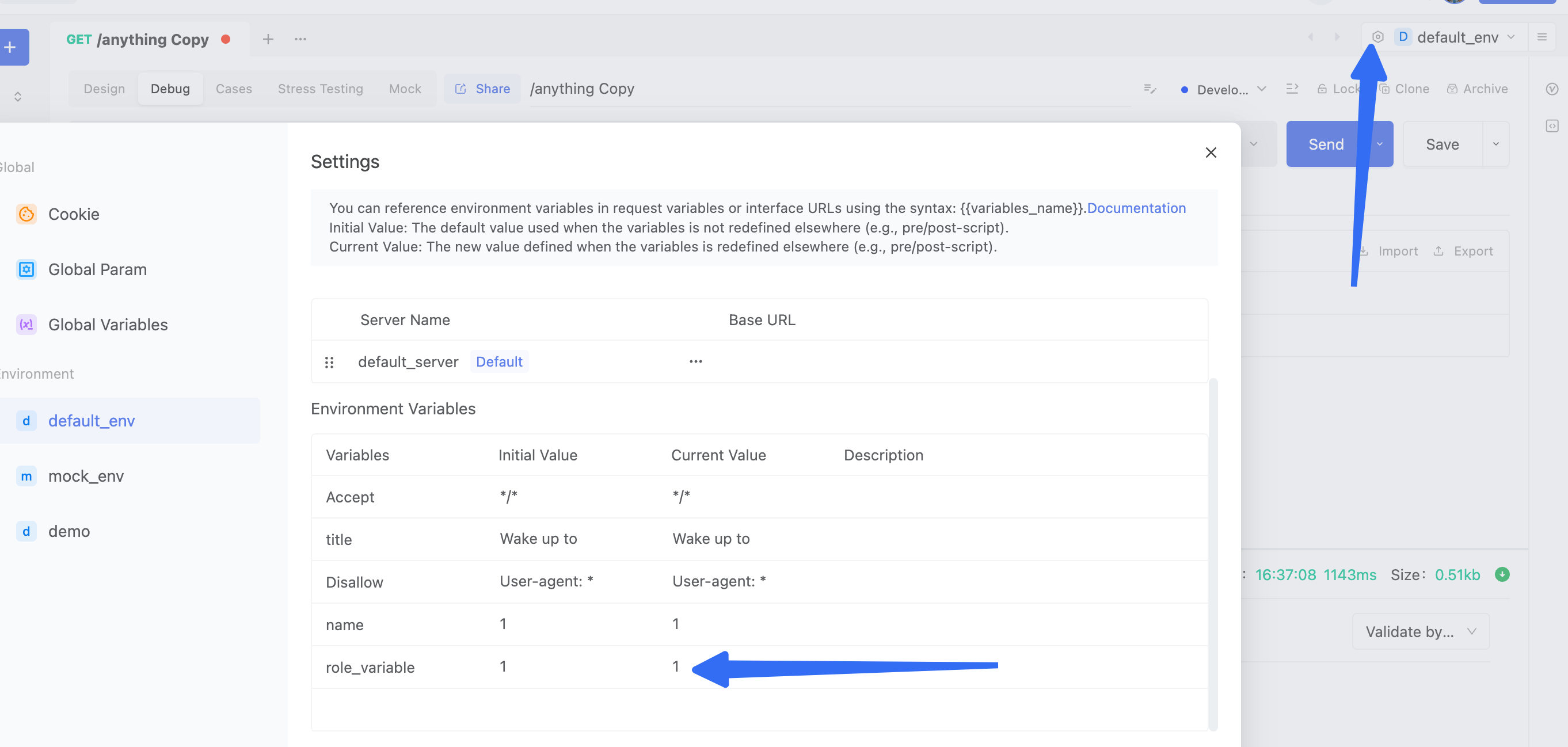Select mock_env in the environment list

(130, 476)
